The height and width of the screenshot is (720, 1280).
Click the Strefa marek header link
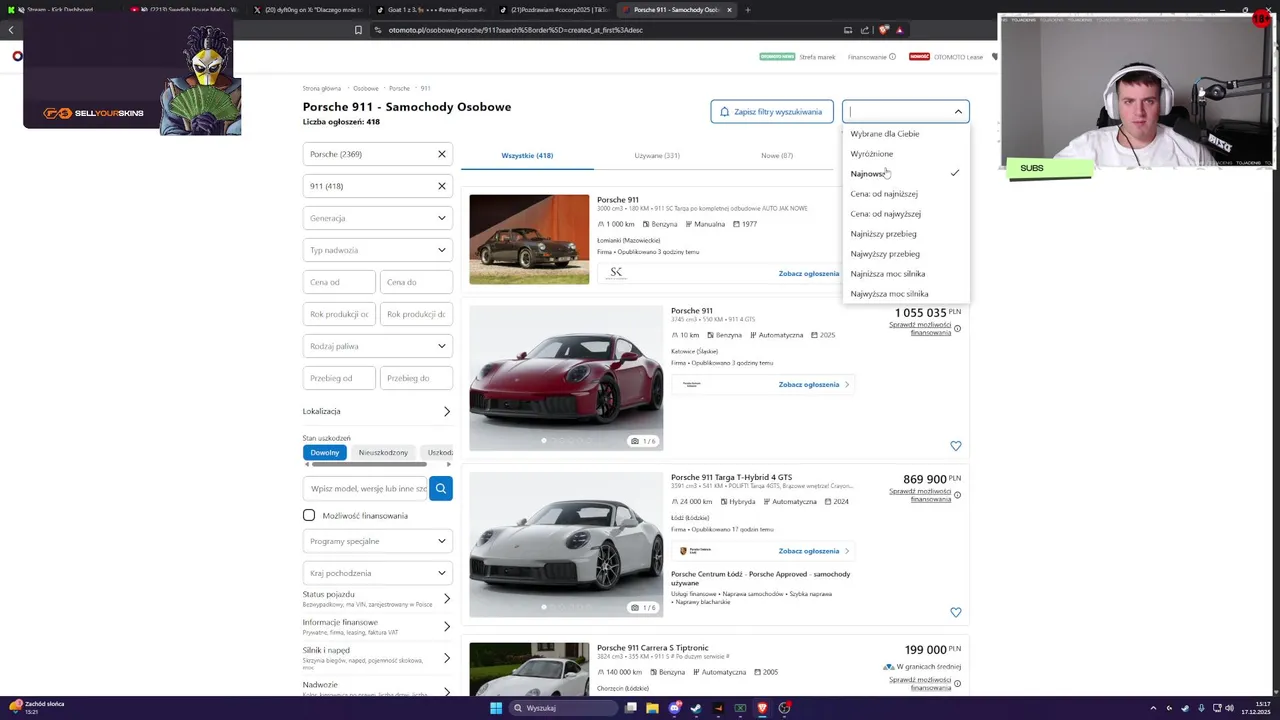point(817,57)
